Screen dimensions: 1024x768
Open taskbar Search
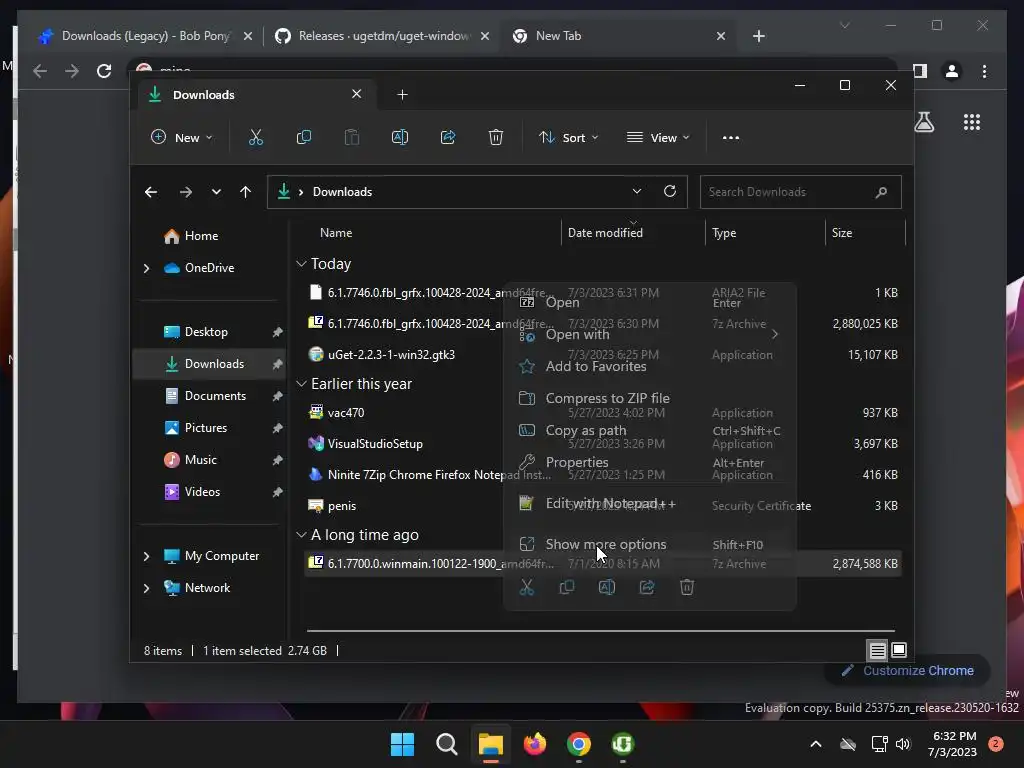click(447, 744)
